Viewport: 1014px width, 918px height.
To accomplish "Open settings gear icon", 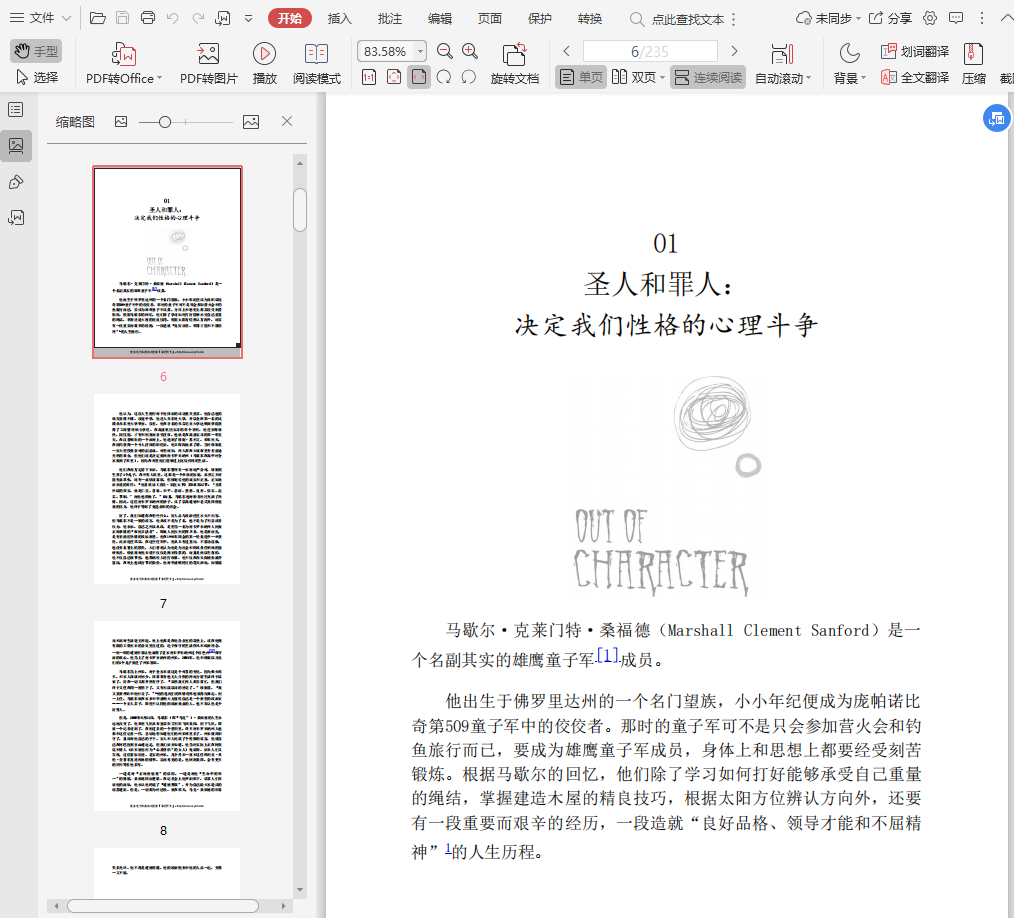I will click(930, 18).
